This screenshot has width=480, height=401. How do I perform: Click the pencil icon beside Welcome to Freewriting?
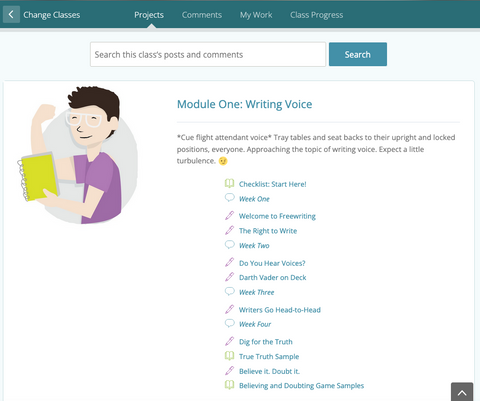[229, 215]
